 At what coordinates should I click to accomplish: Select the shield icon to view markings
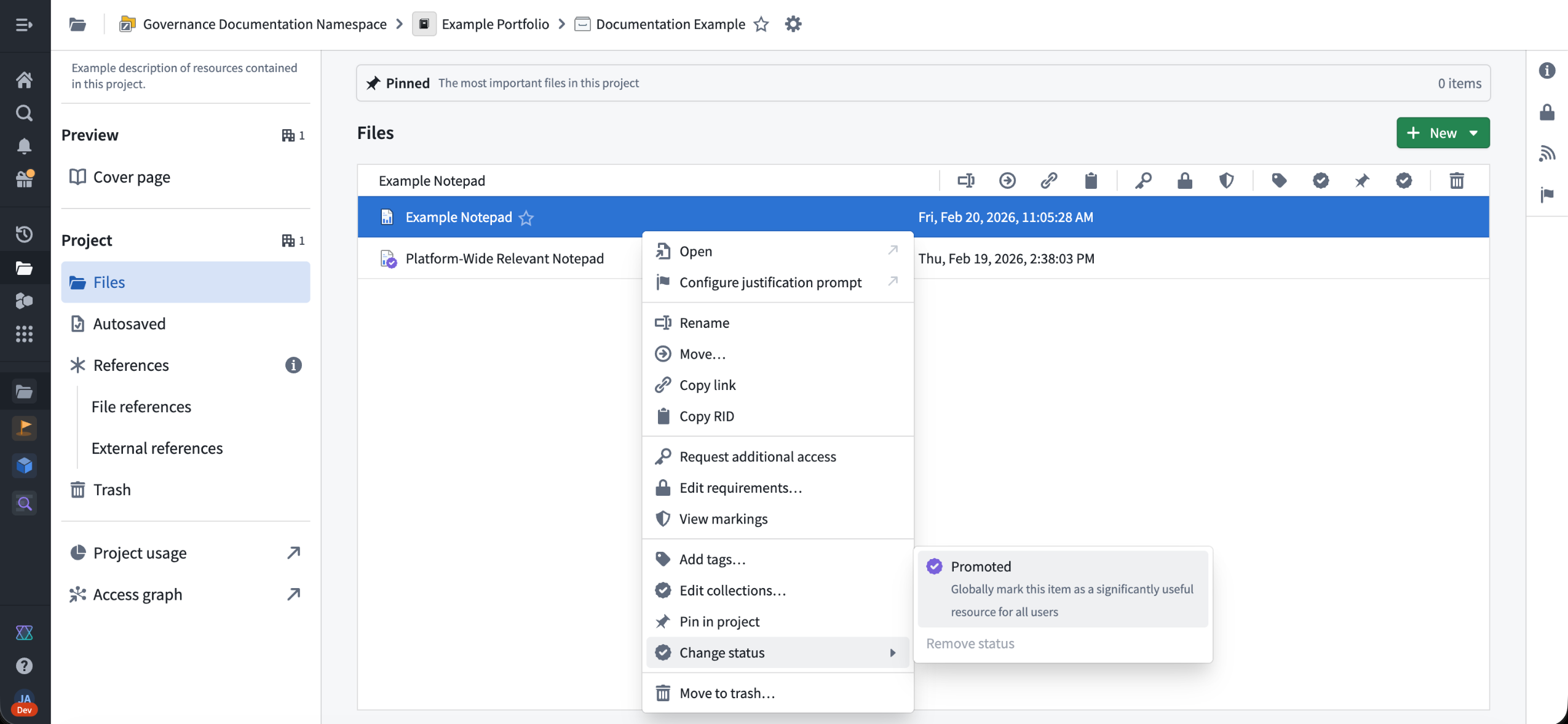point(1226,180)
